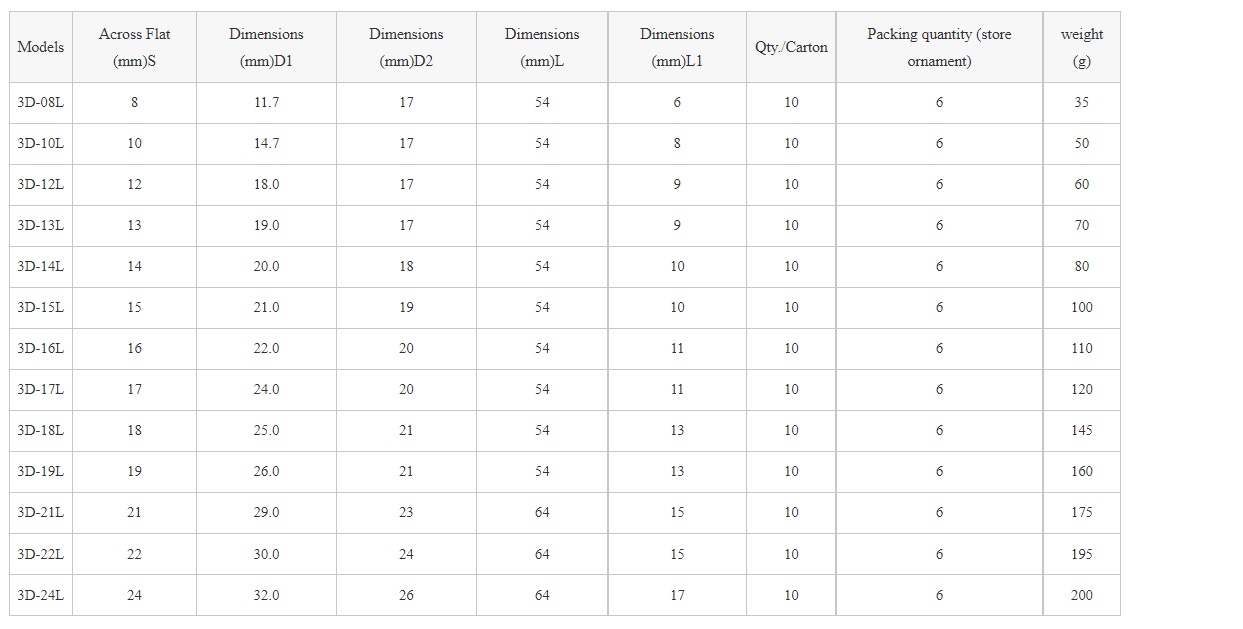
Task: Select the 3D-13L model cell
Action: pos(41,225)
